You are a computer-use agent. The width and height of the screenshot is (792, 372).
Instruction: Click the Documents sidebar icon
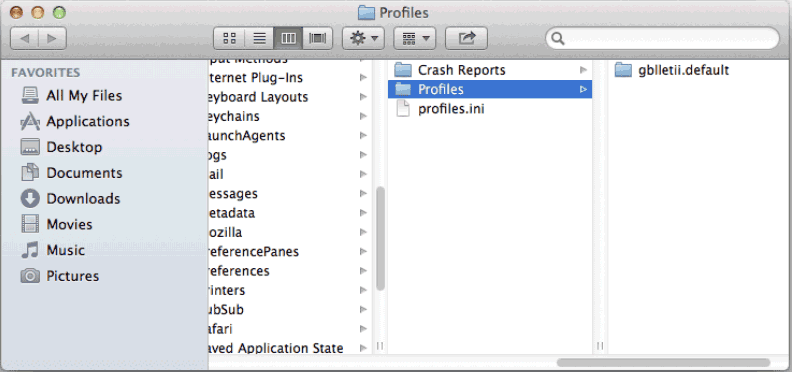click(x=30, y=173)
